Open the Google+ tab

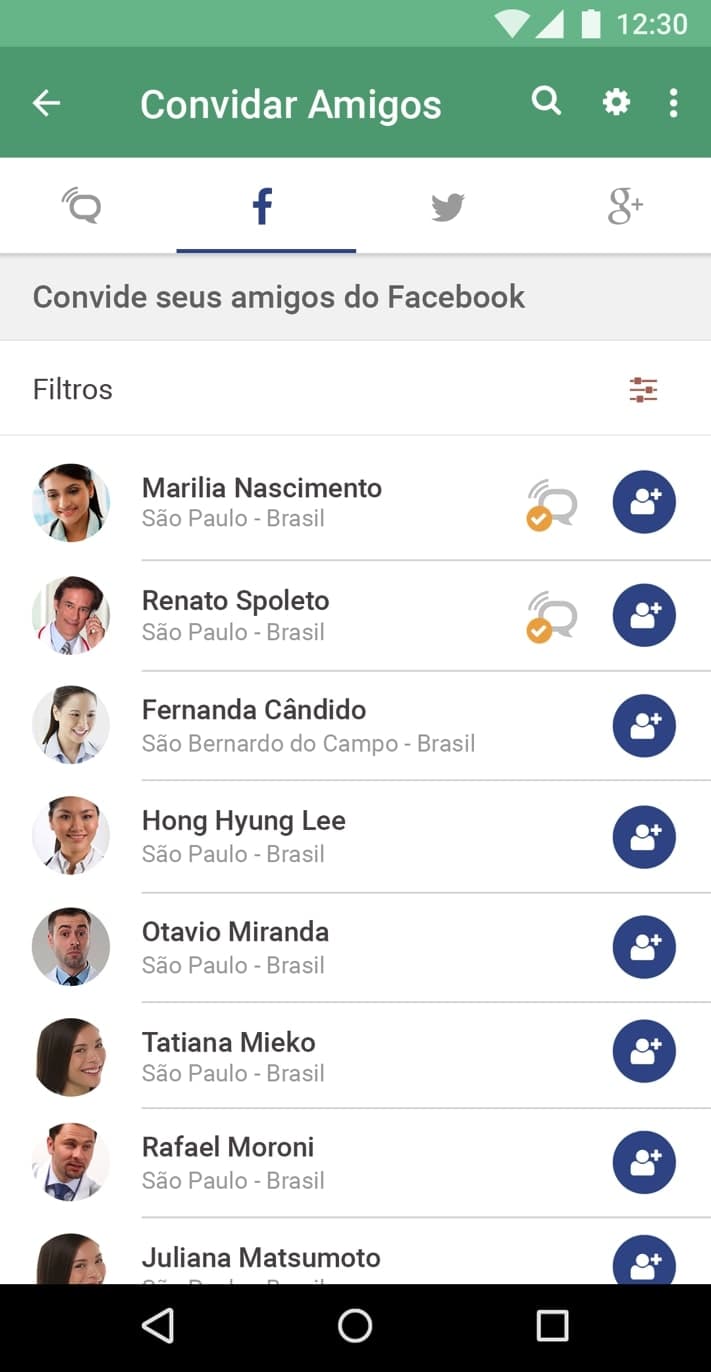[x=626, y=205]
